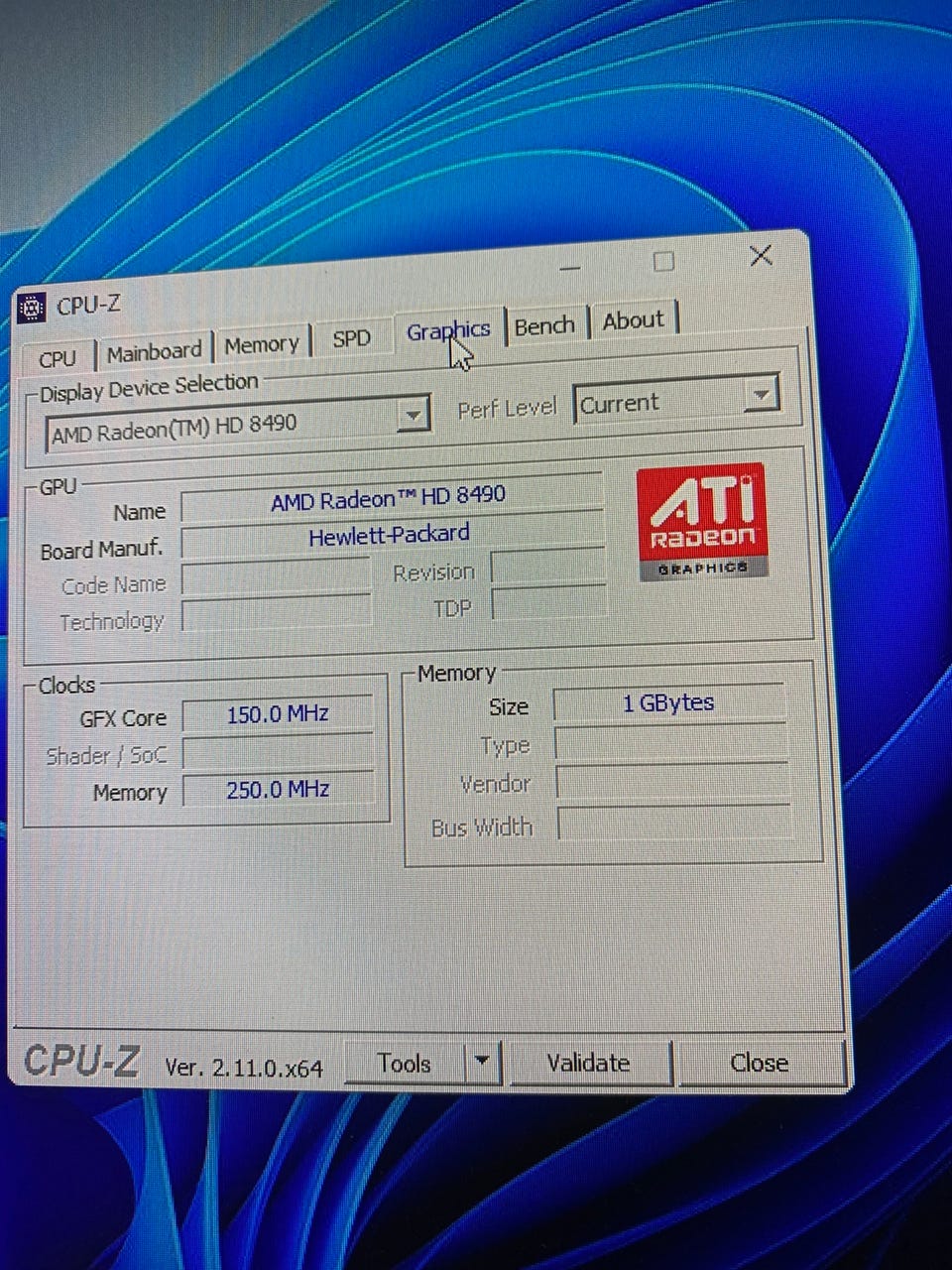Click the Close button at bottom
This screenshot has width=952, height=1270.
760,1063
